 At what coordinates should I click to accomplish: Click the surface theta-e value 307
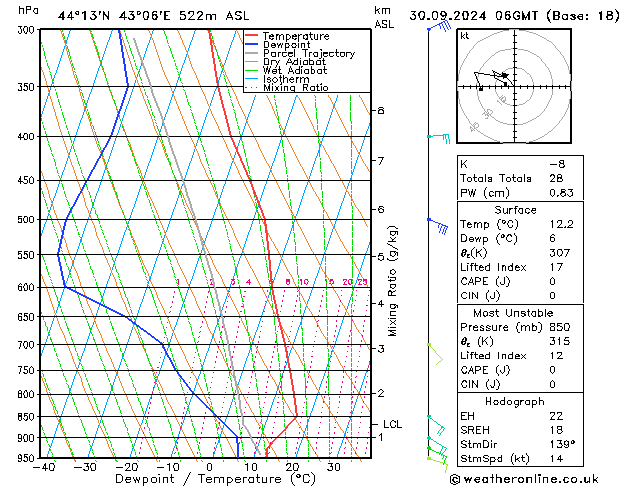pos(560,253)
